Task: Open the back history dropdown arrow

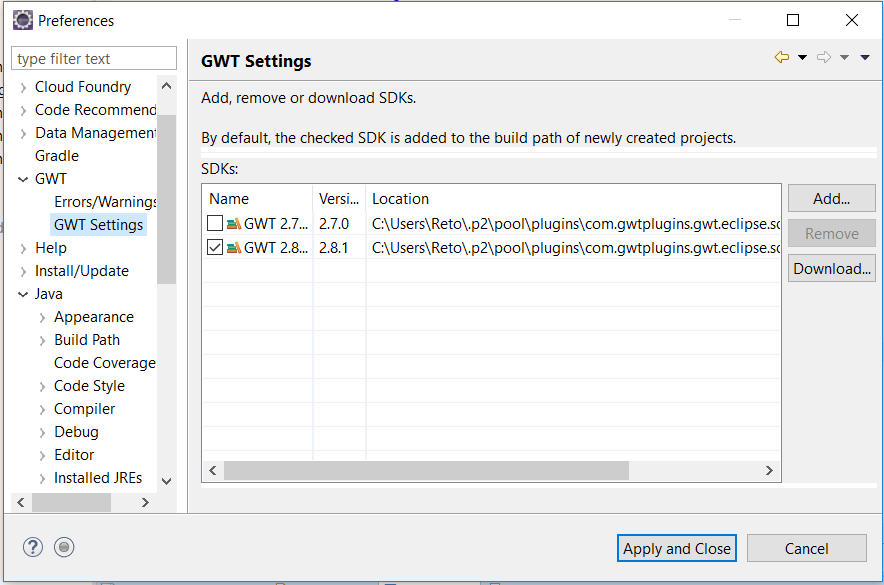Action: point(802,58)
